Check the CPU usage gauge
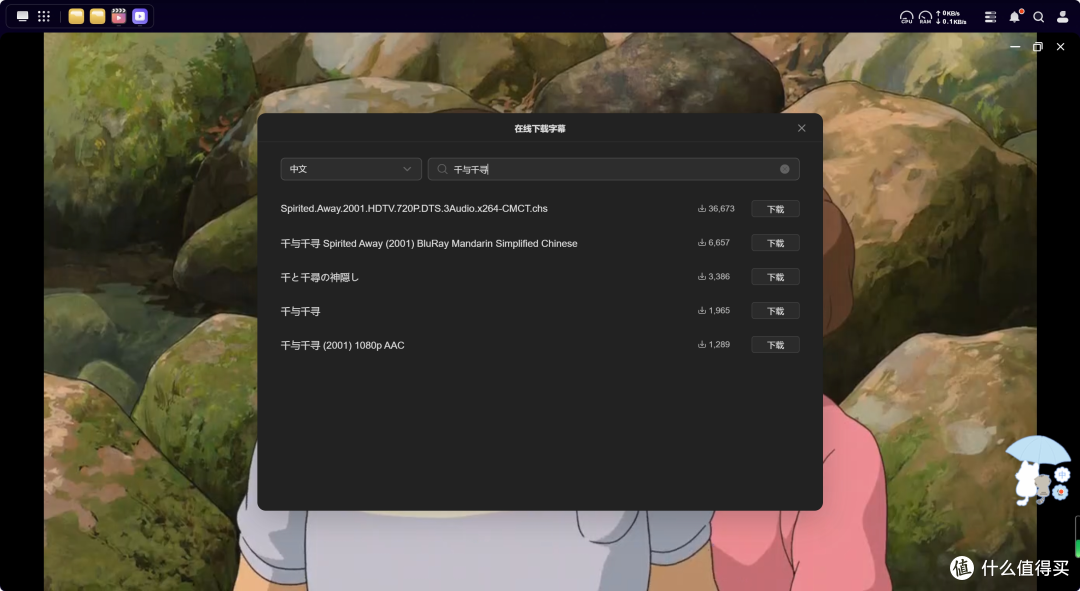This screenshot has height=591, width=1080. tap(906, 17)
